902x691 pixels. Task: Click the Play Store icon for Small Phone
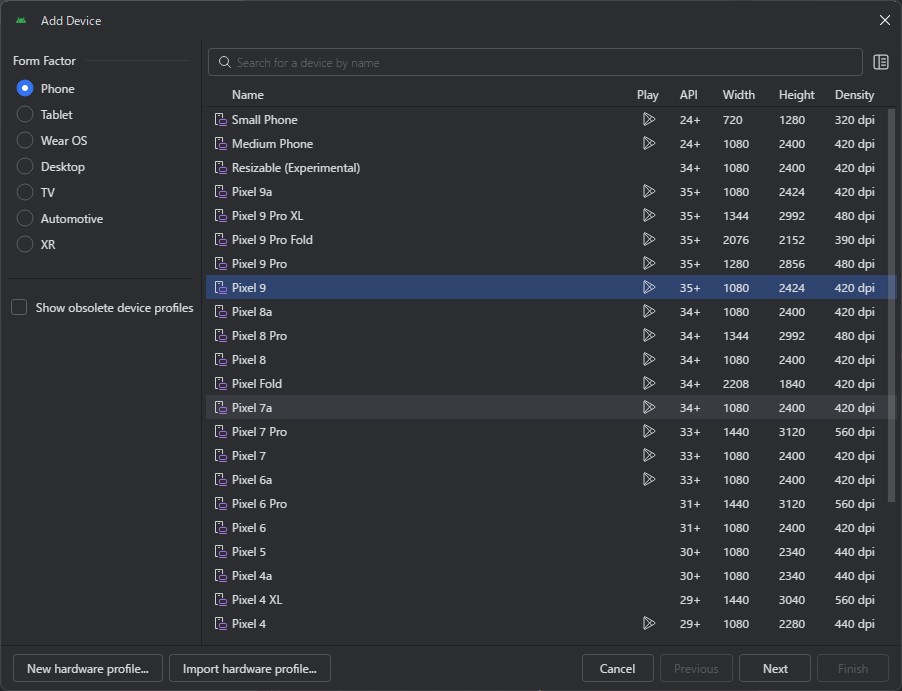pos(648,119)
